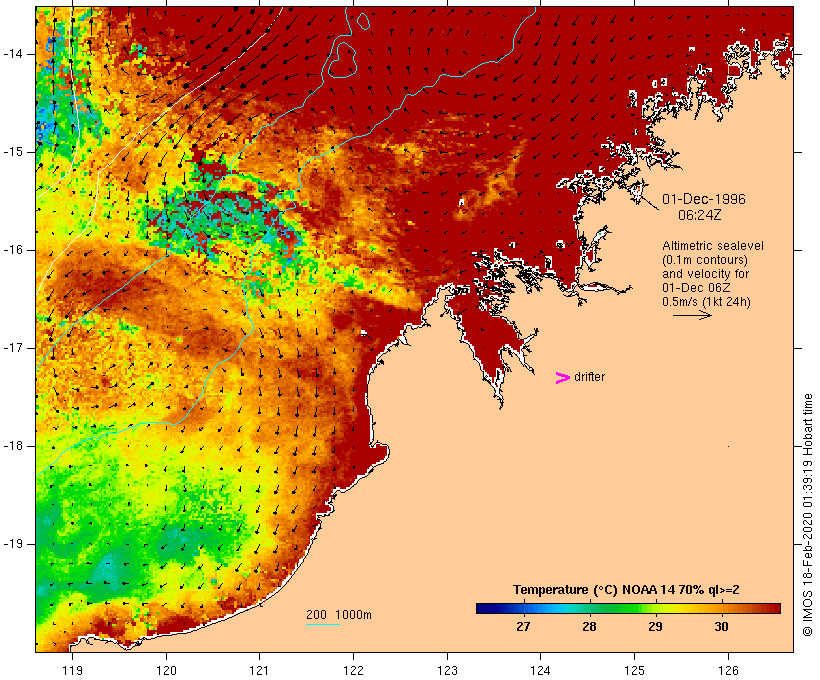Click colorbar label '28'

(x=589, y=627)
